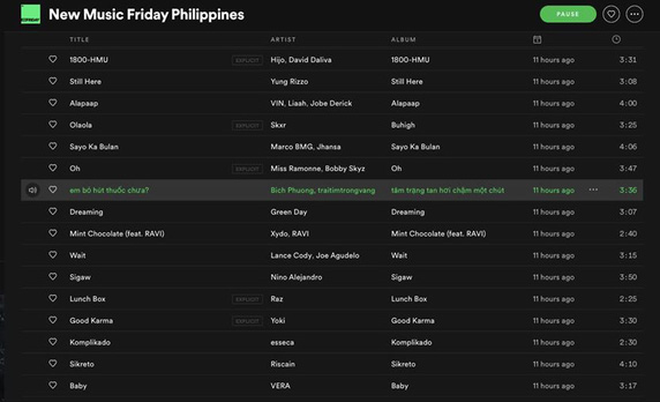Like the New Music Friday Philippines playlist
Screen dimensions: 660x402
pyautogui.click(x=611, y=14)
